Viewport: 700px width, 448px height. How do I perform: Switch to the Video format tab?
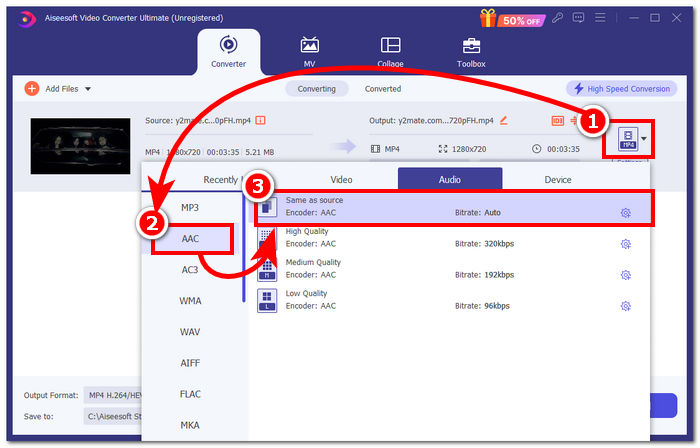(342, 179)
